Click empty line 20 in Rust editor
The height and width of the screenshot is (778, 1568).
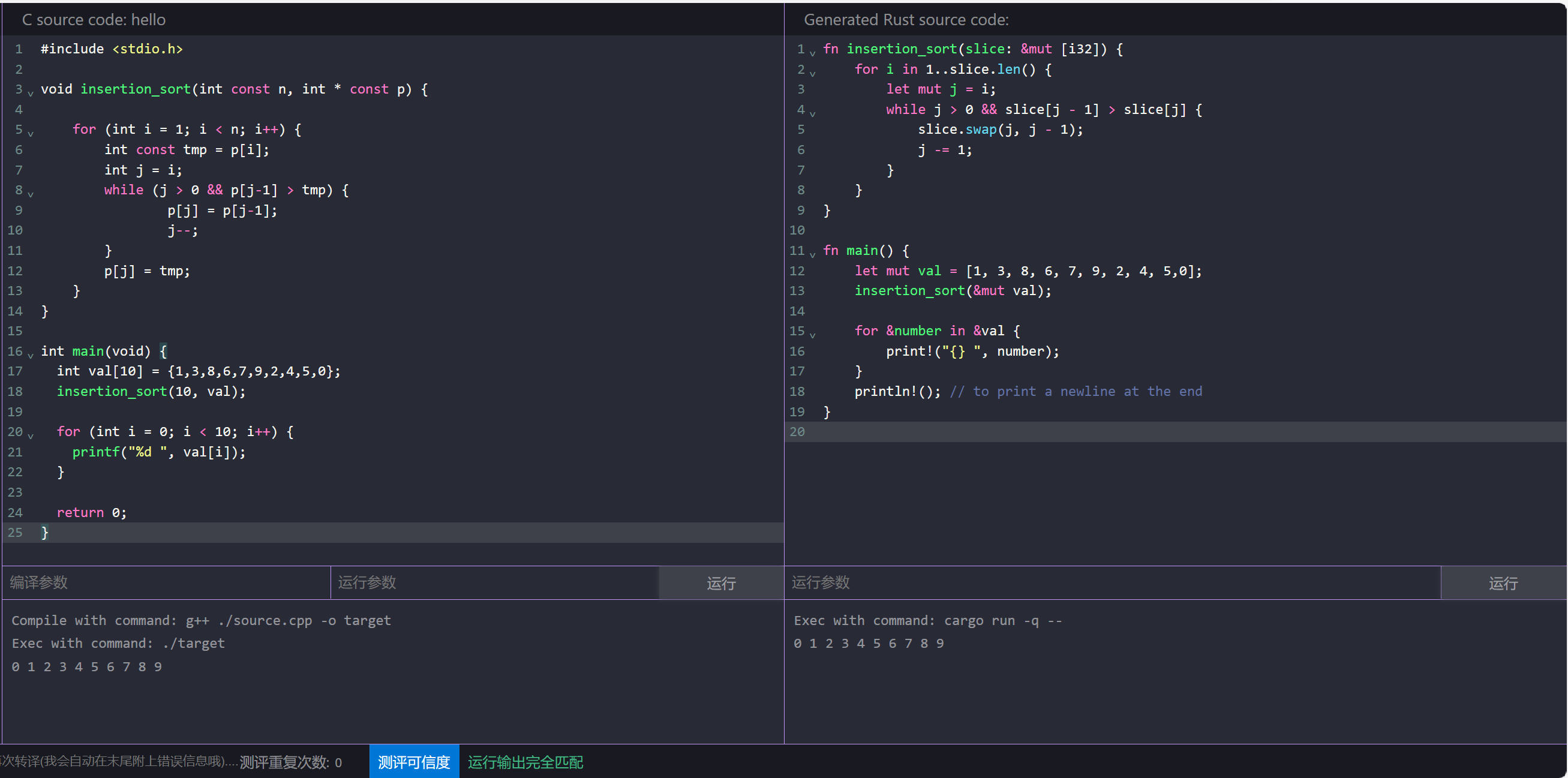(x=1175, y=432)
